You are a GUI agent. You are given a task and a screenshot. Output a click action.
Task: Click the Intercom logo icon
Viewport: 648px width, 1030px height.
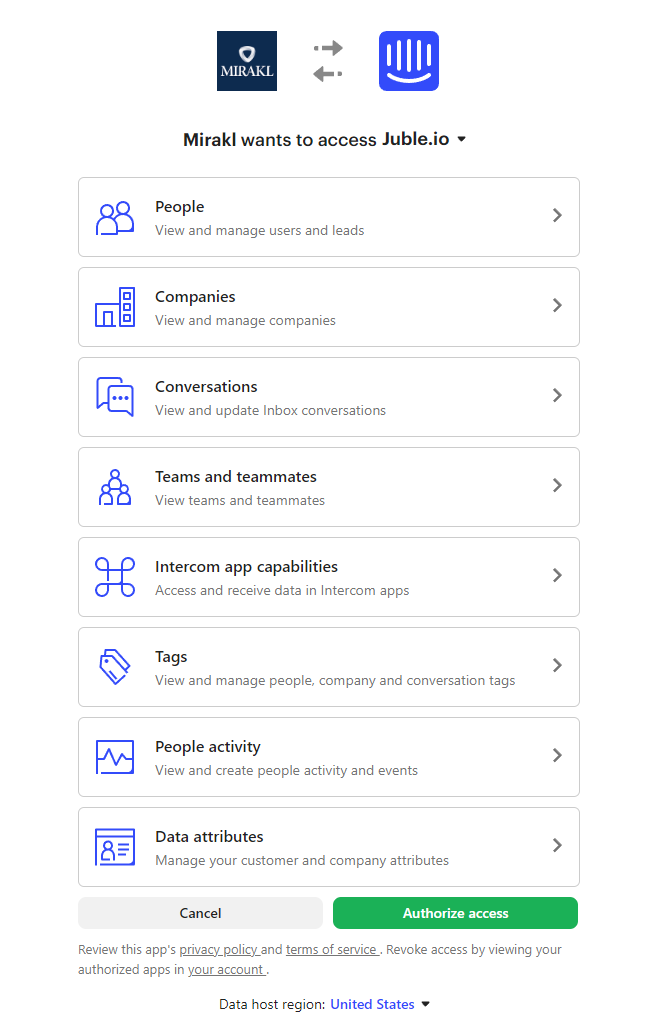pyautogui.click(x=408, y=61)
